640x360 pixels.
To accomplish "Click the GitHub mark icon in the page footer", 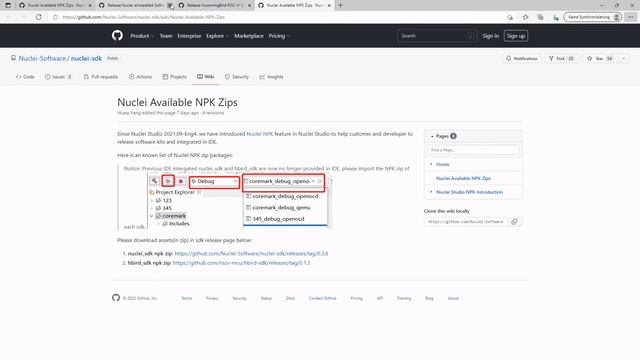I will (x=116, y=298).
